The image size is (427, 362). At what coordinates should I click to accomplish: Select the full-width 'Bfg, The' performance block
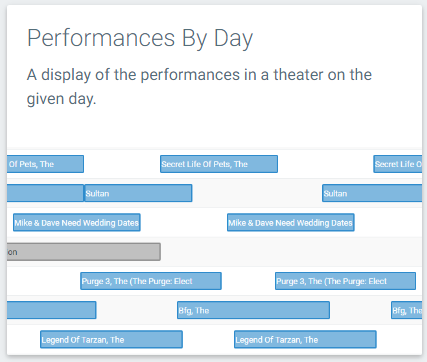pos(253,310)
